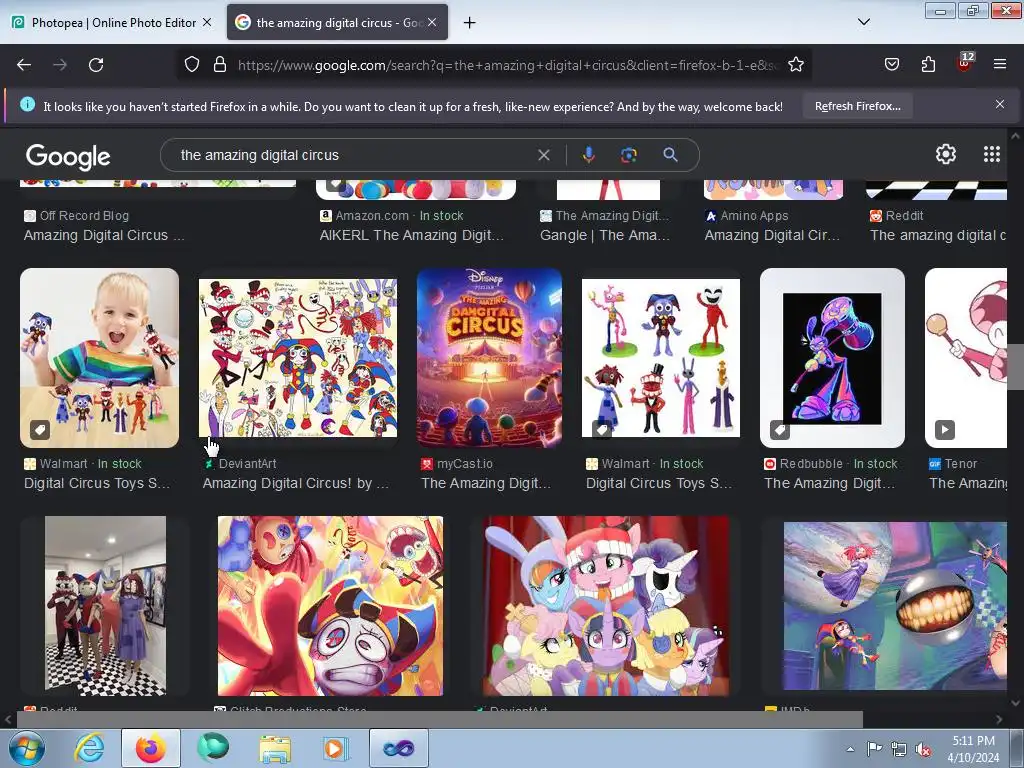Open the cosplay group photo image
The width and height of the screenshot is (1024, 768).
pos(105,605)
